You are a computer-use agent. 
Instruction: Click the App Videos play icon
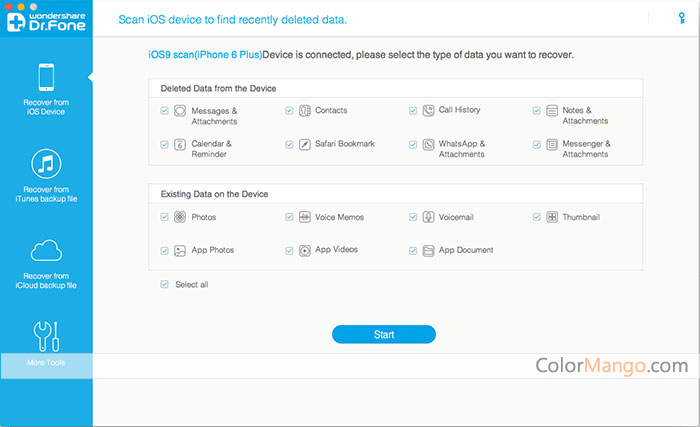coord(304,251)
